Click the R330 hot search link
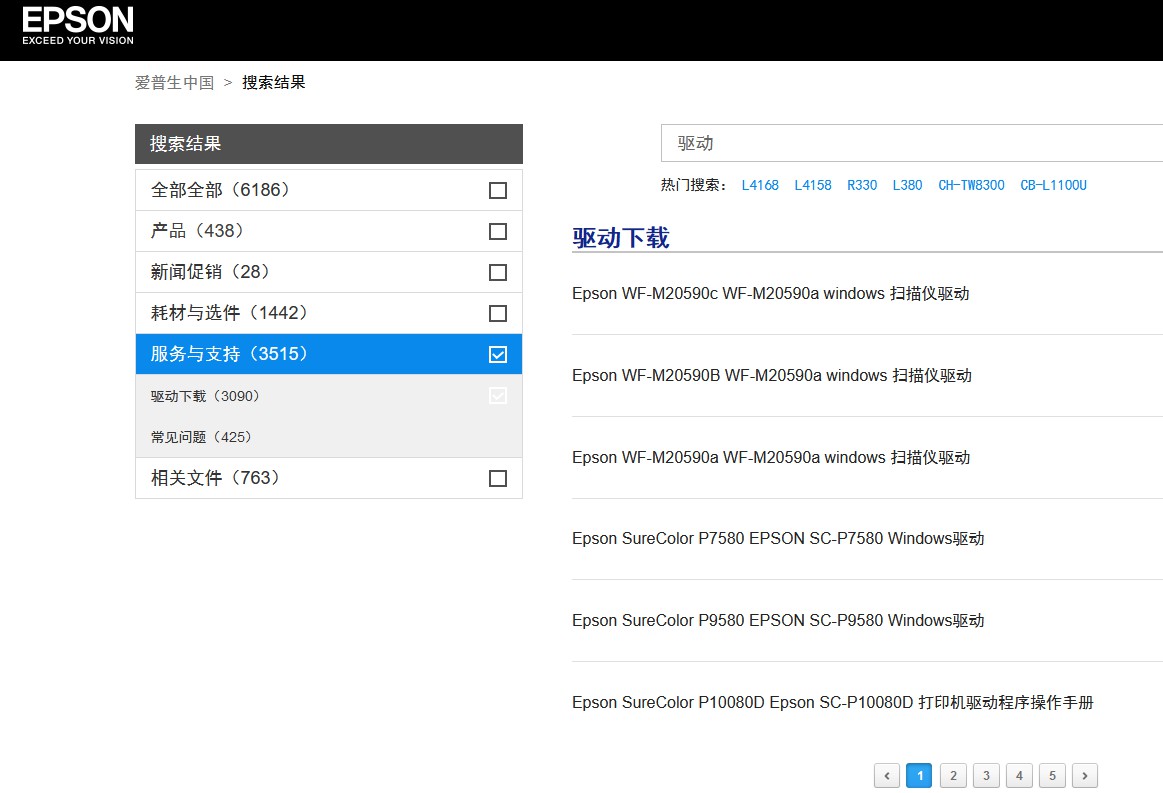Viewport: 1163px width, 793px height. 862,185
